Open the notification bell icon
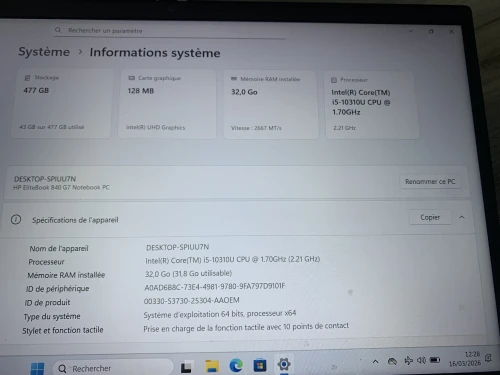The image size is (500, 375). tap(488, 358)
